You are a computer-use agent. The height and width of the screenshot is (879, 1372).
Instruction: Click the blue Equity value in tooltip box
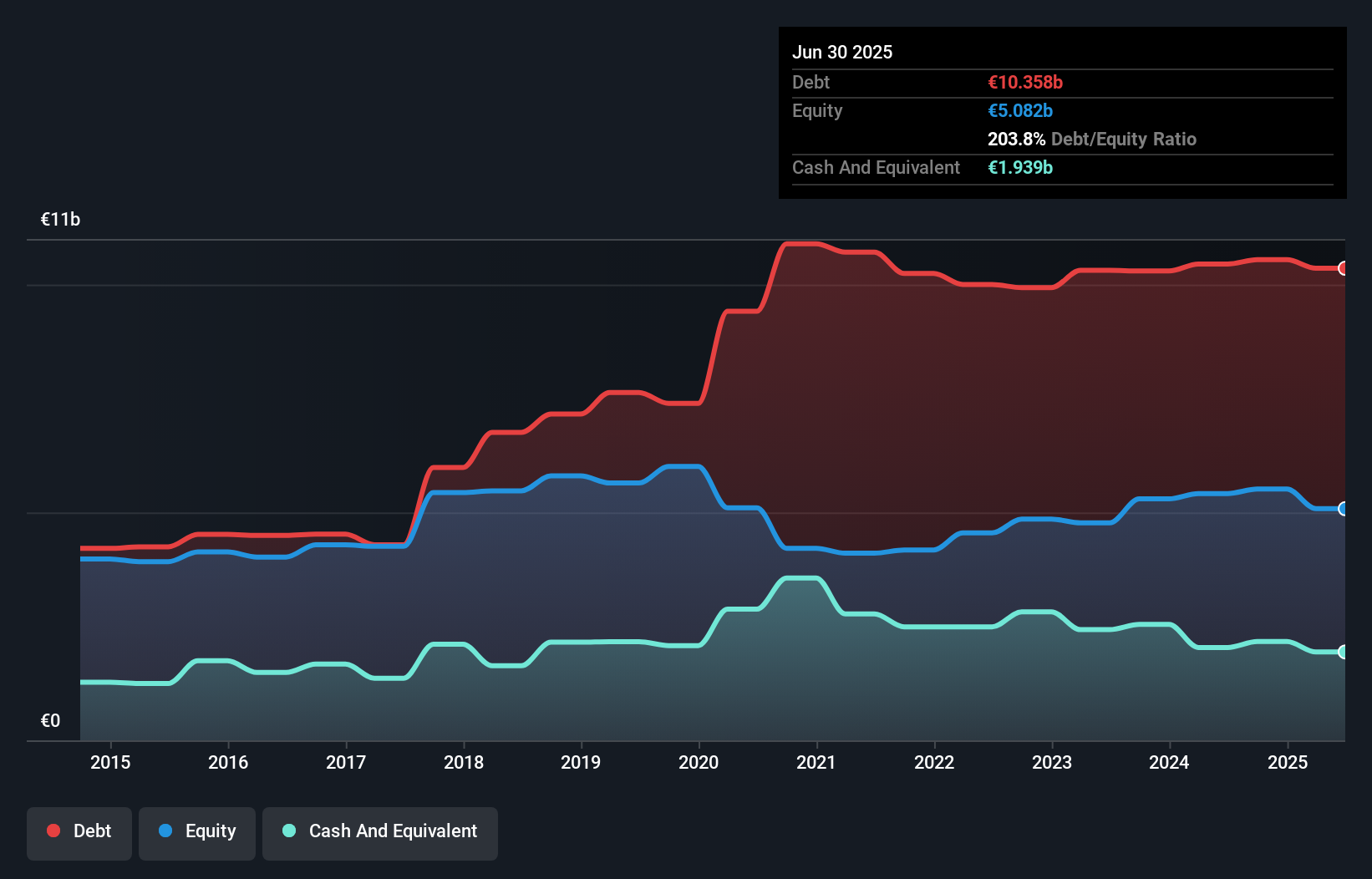click(x=1019, y=110)
